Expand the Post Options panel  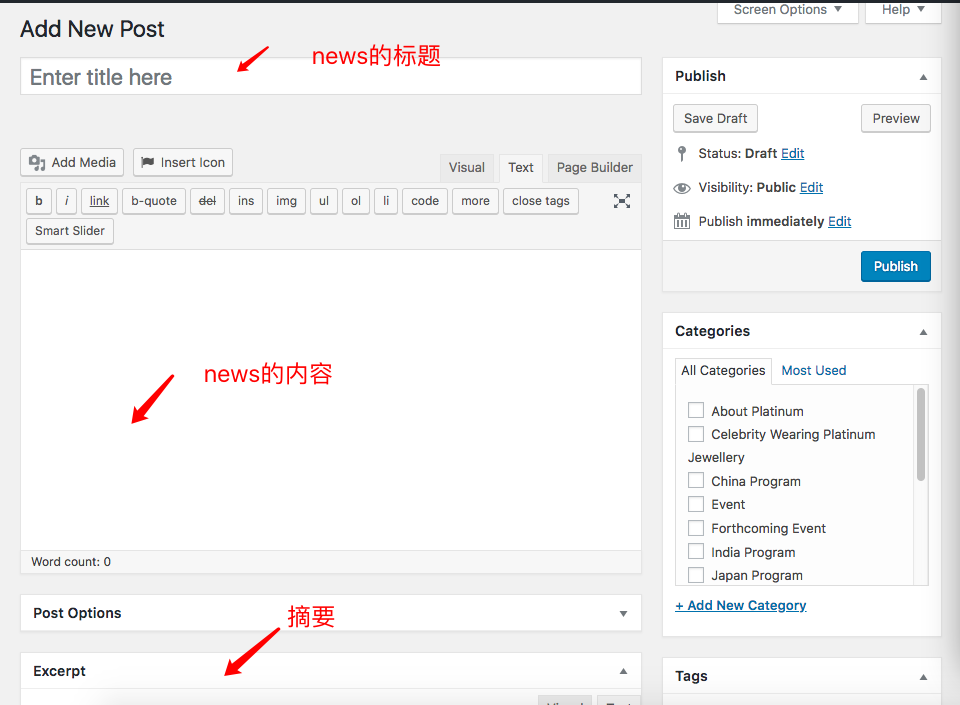623,613
